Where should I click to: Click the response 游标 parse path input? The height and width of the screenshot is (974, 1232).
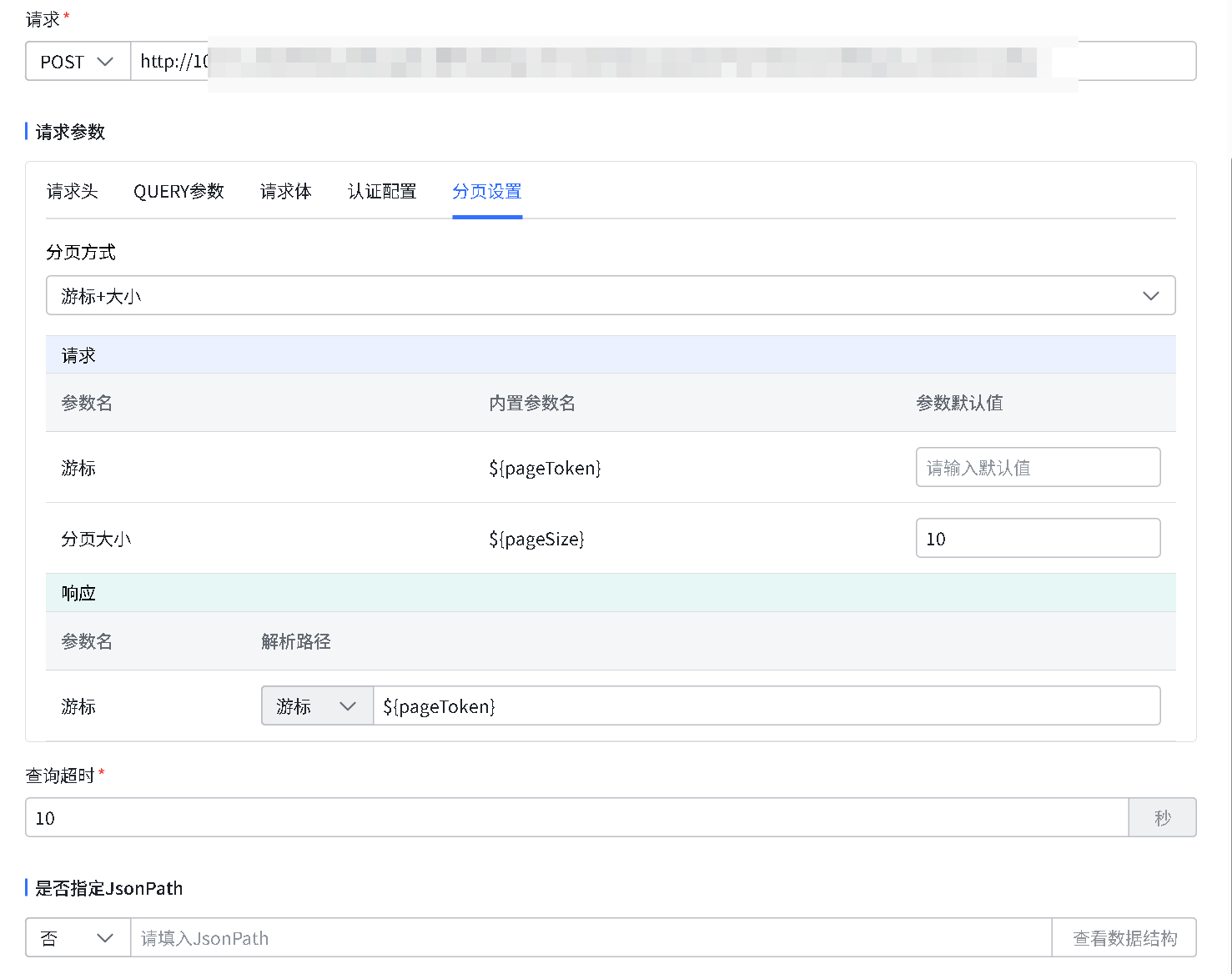point(766,706)
